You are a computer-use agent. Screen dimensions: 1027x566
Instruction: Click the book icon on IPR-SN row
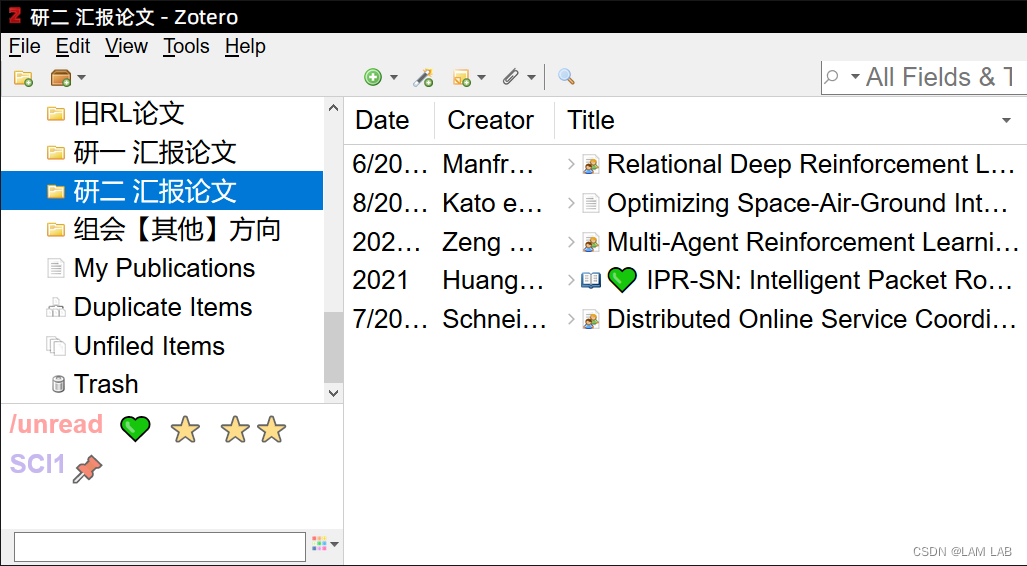click(591, 281)
